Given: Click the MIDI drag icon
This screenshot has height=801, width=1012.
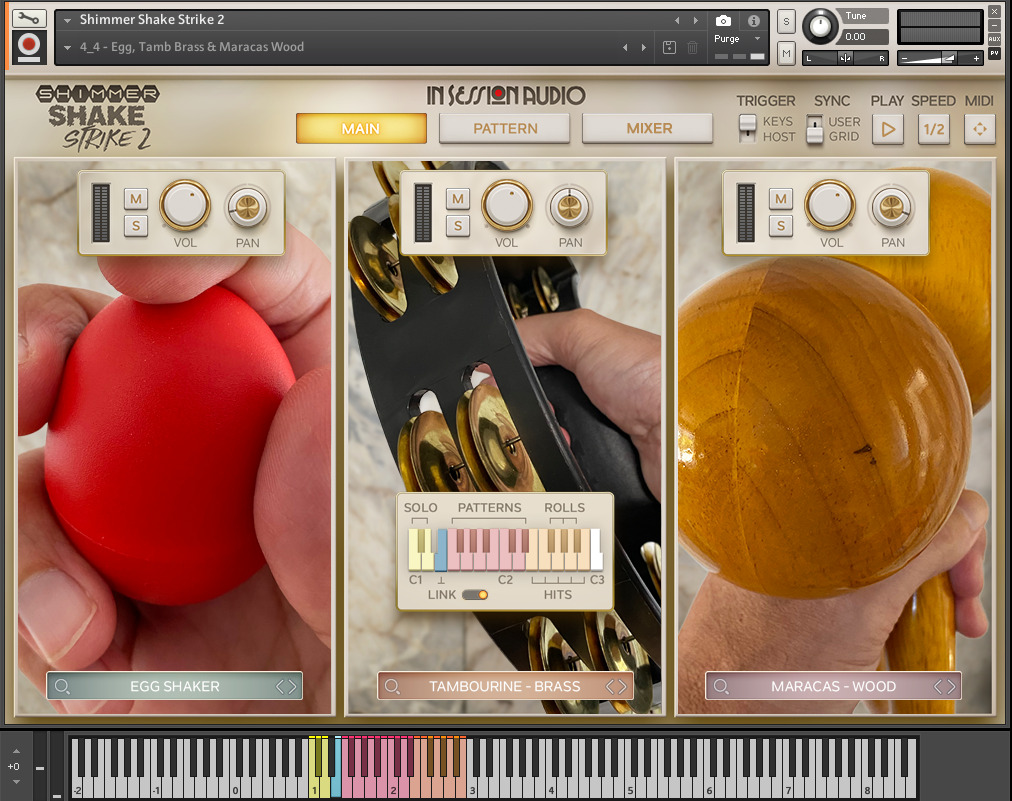Looking at the screenshot, I should click(x=979, y=129).
